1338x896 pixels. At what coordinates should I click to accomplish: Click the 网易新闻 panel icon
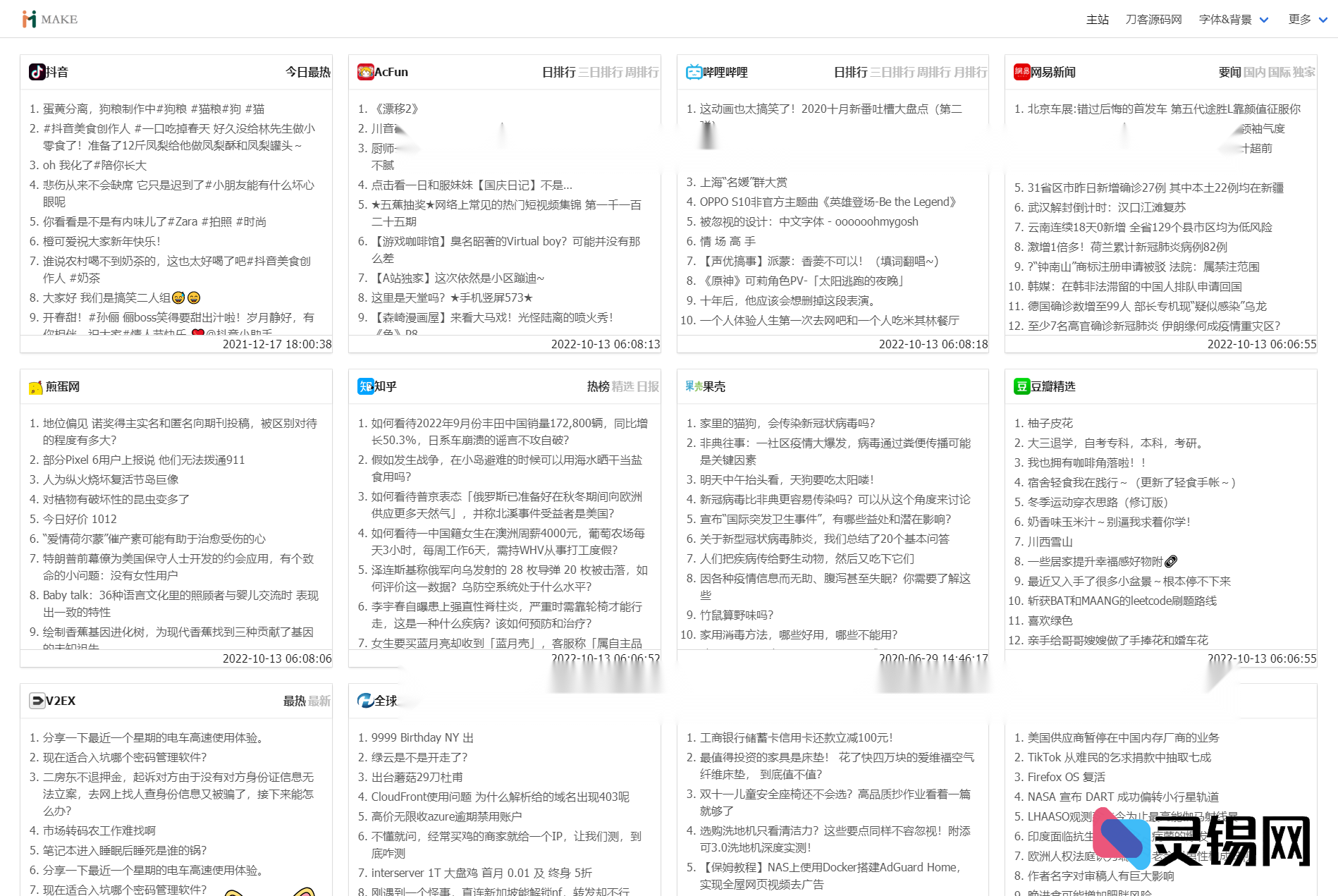tap(1021, 71)
